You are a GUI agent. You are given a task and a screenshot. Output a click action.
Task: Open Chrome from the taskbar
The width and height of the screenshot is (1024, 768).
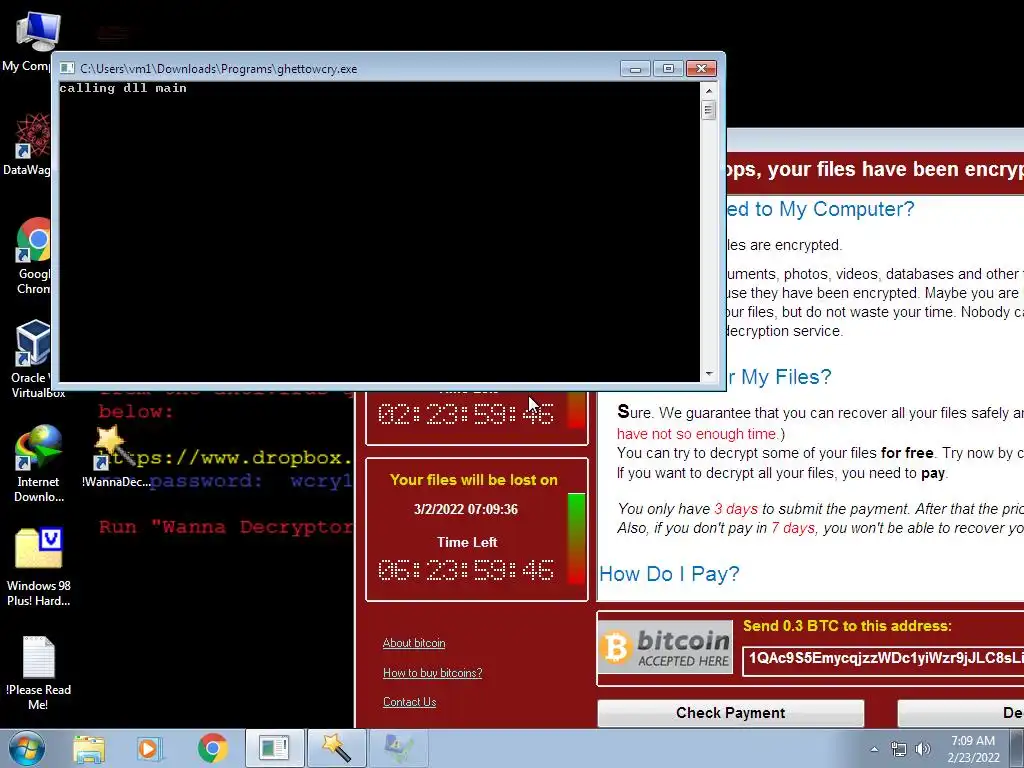click(x=212, y=748)
